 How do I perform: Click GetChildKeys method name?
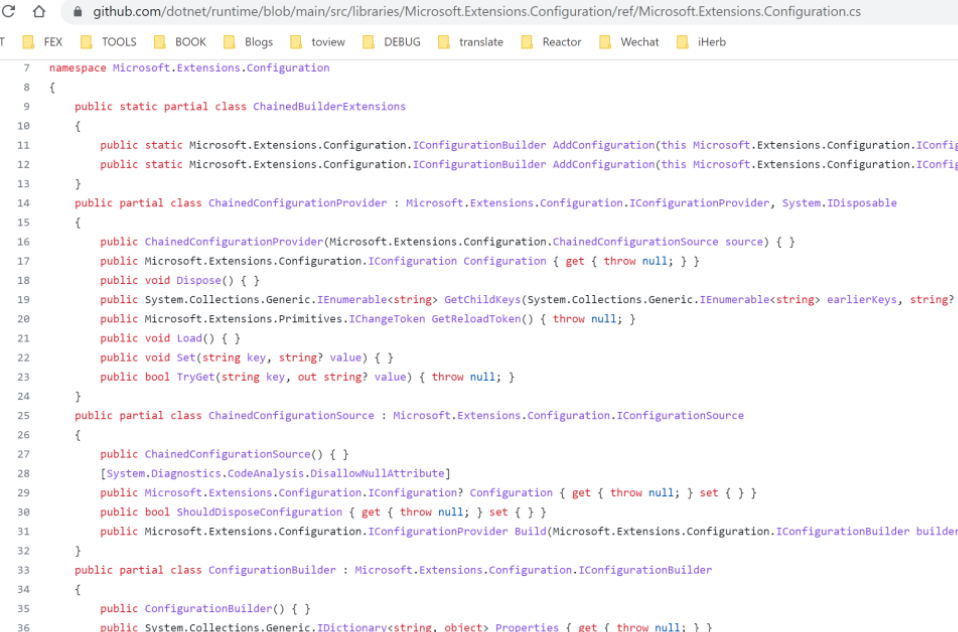pos(482,299)
